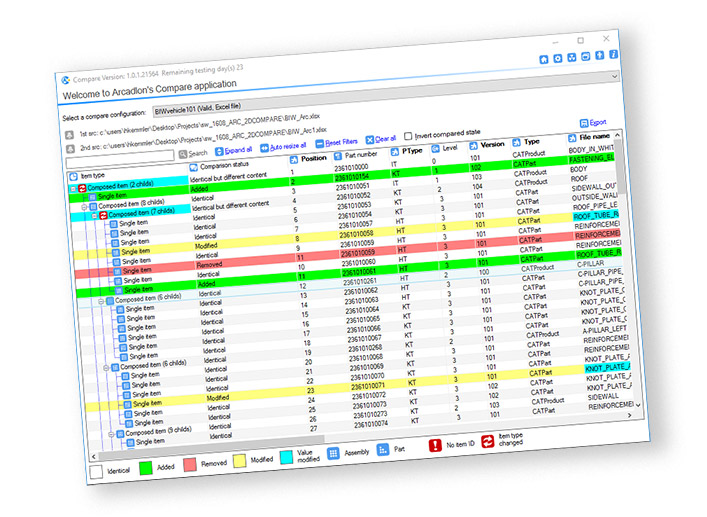Click part icon on the red Removed row
The width and height of the screenshot is (707, 517).
click(118, 271)
